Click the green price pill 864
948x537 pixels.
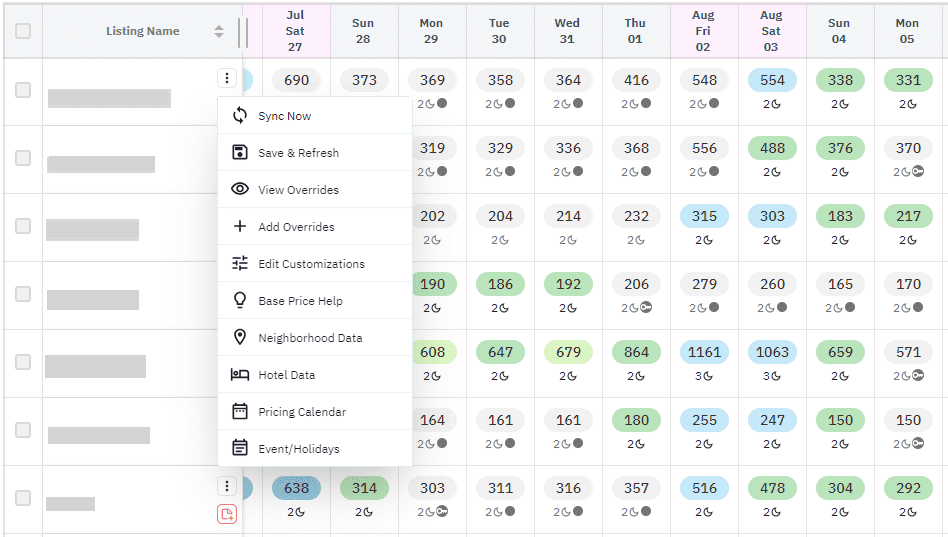(636, 352)
